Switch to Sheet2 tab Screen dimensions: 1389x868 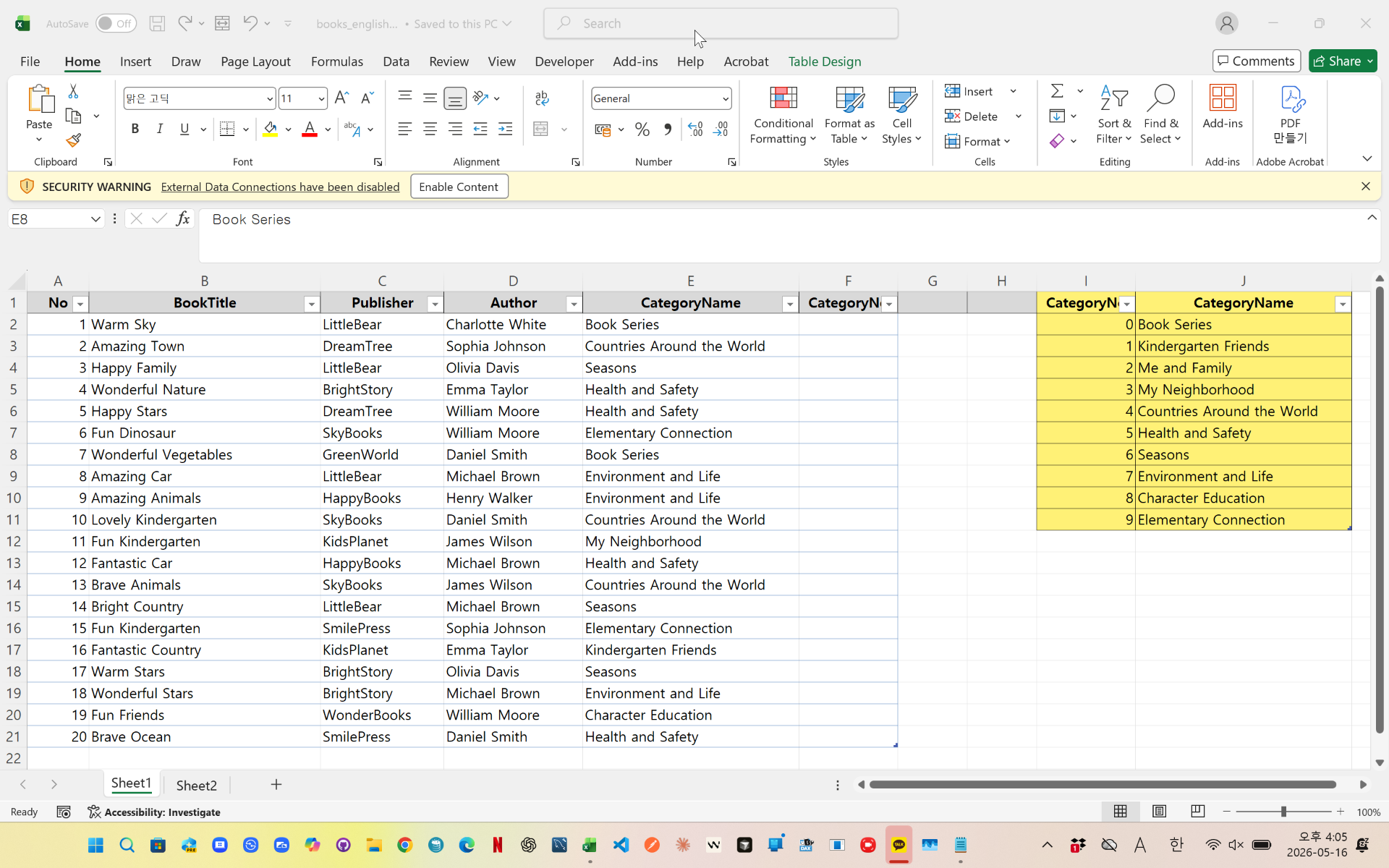click(196, 785)
